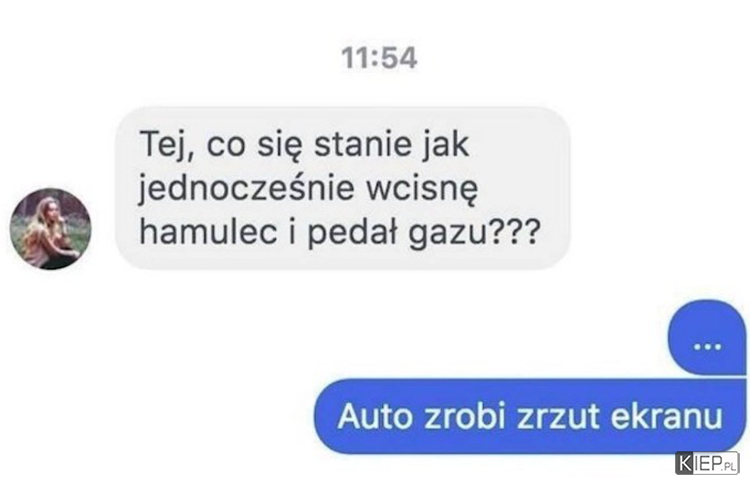Click the word 'jednocześnie' in the message
750x485 pixels.
tap(246, 188)
